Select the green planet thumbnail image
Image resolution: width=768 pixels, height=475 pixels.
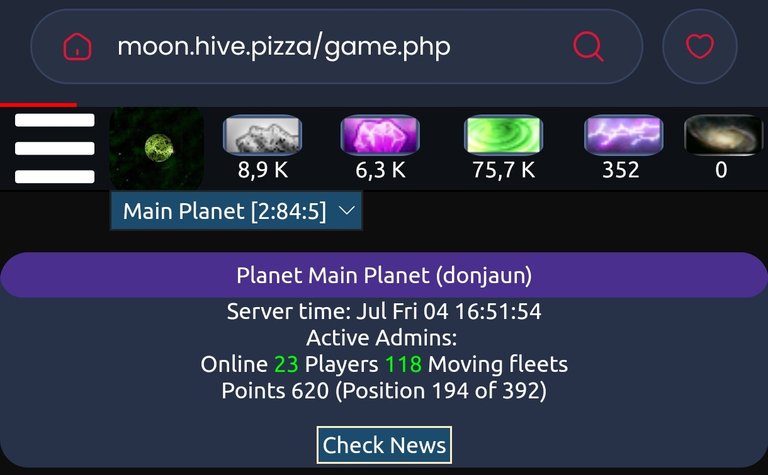tap(157, 148)
